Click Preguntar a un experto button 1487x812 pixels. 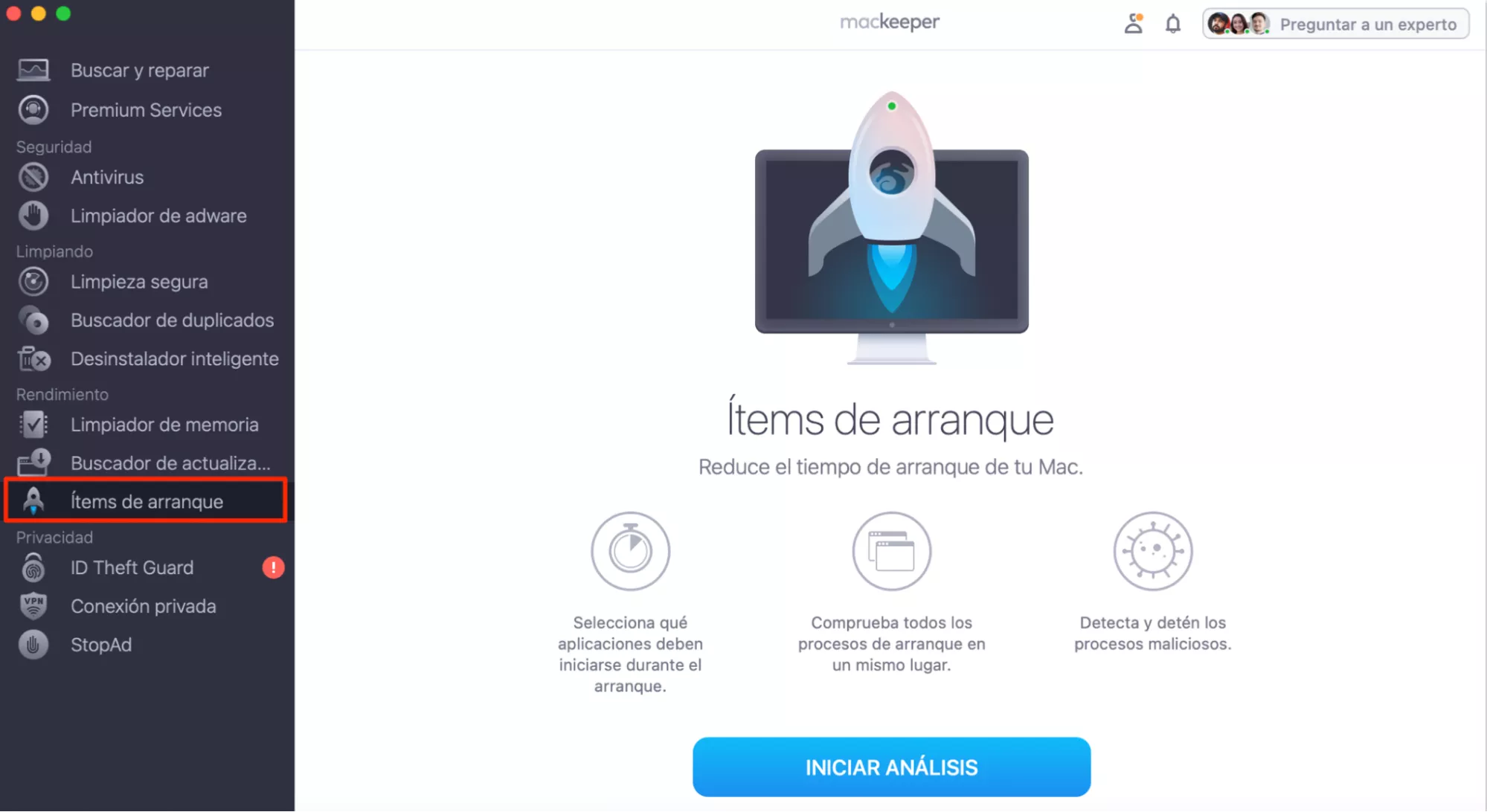coord(1336,24)
